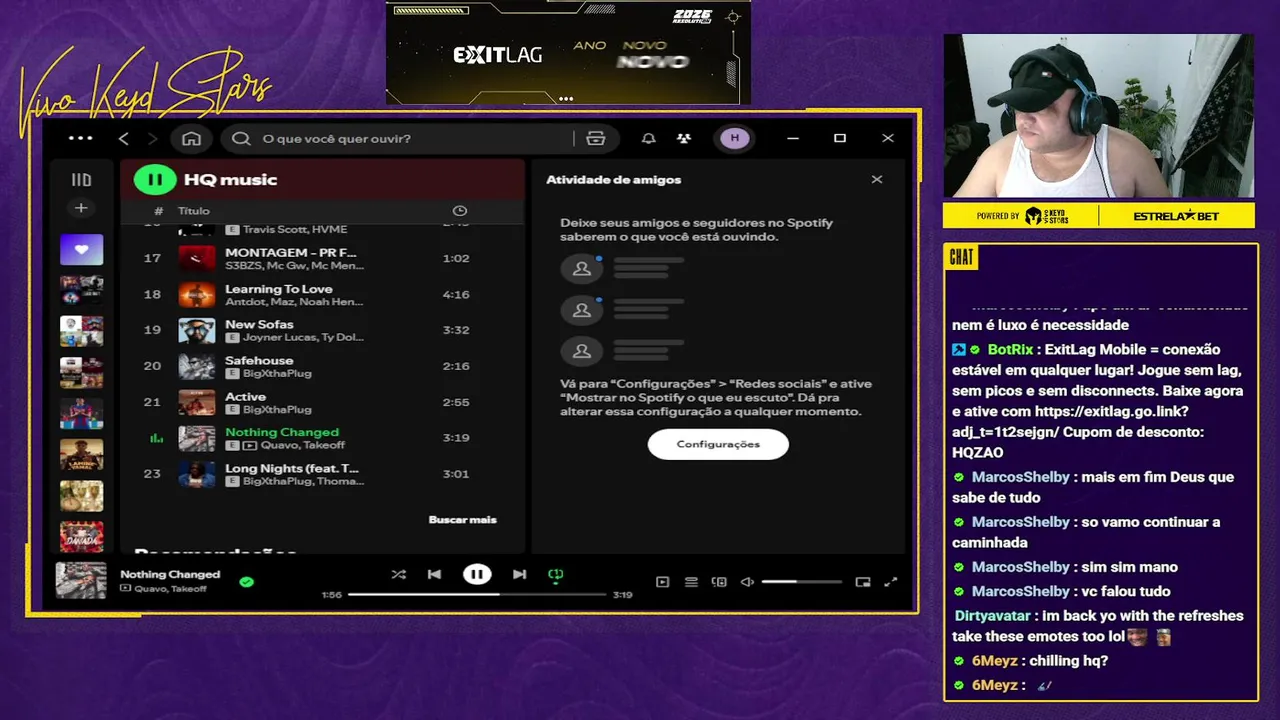1280x720 pixels.
Task: Pause the HQ music playlist with the green button
Action: coord(155,180)
